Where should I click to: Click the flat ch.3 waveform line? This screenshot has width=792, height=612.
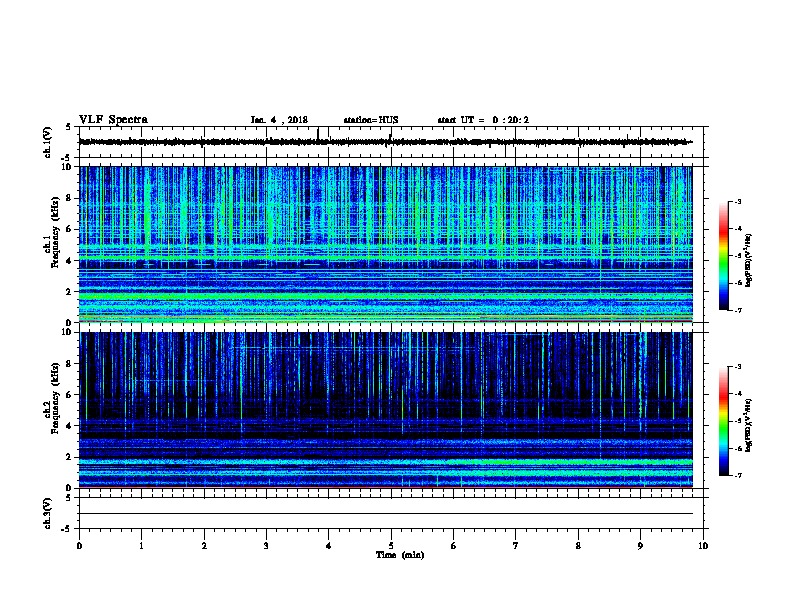tap(385, 514)
